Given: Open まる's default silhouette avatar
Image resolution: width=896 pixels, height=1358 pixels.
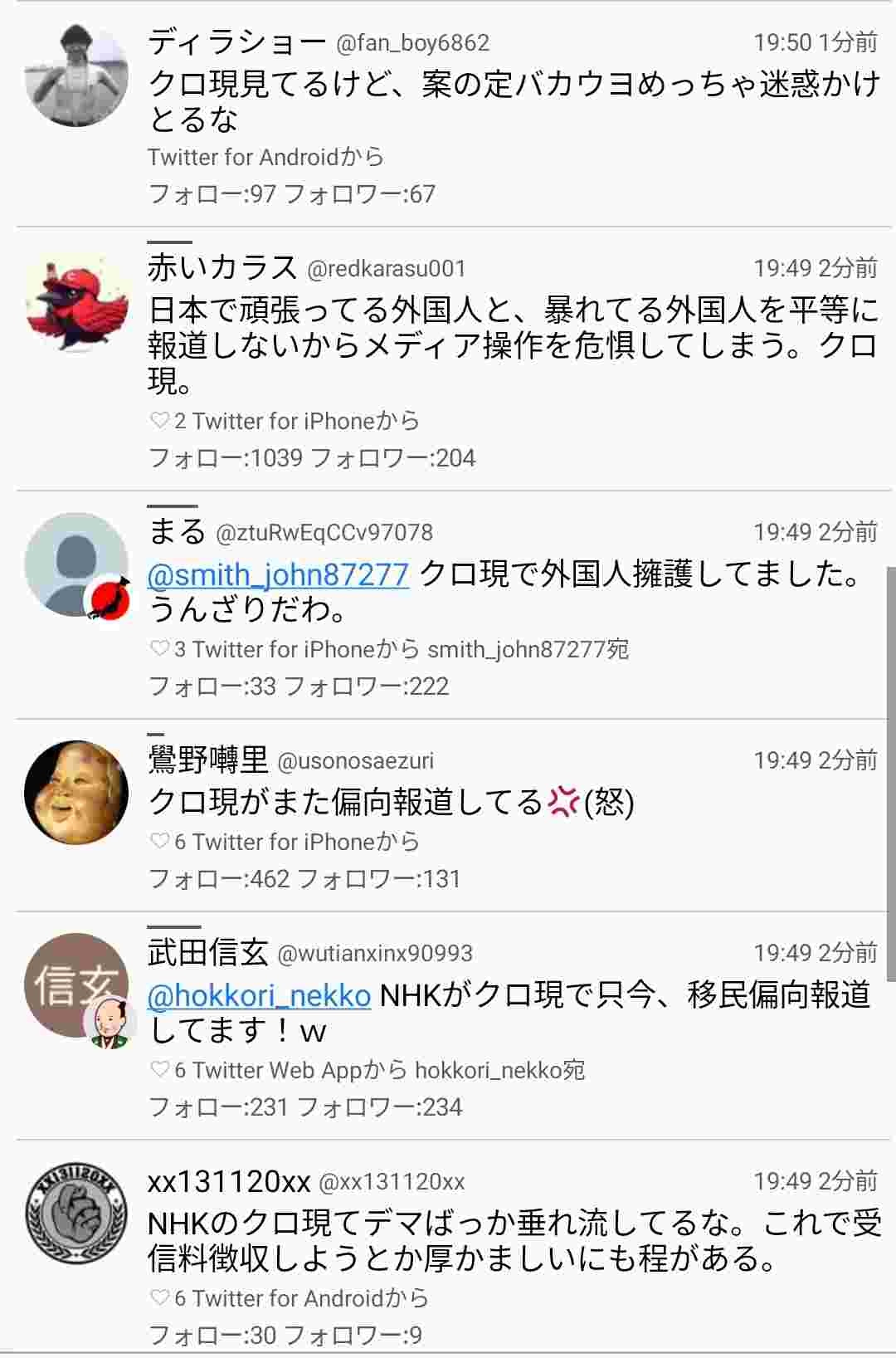Looking at the screenshot, I should pos(76,564).
